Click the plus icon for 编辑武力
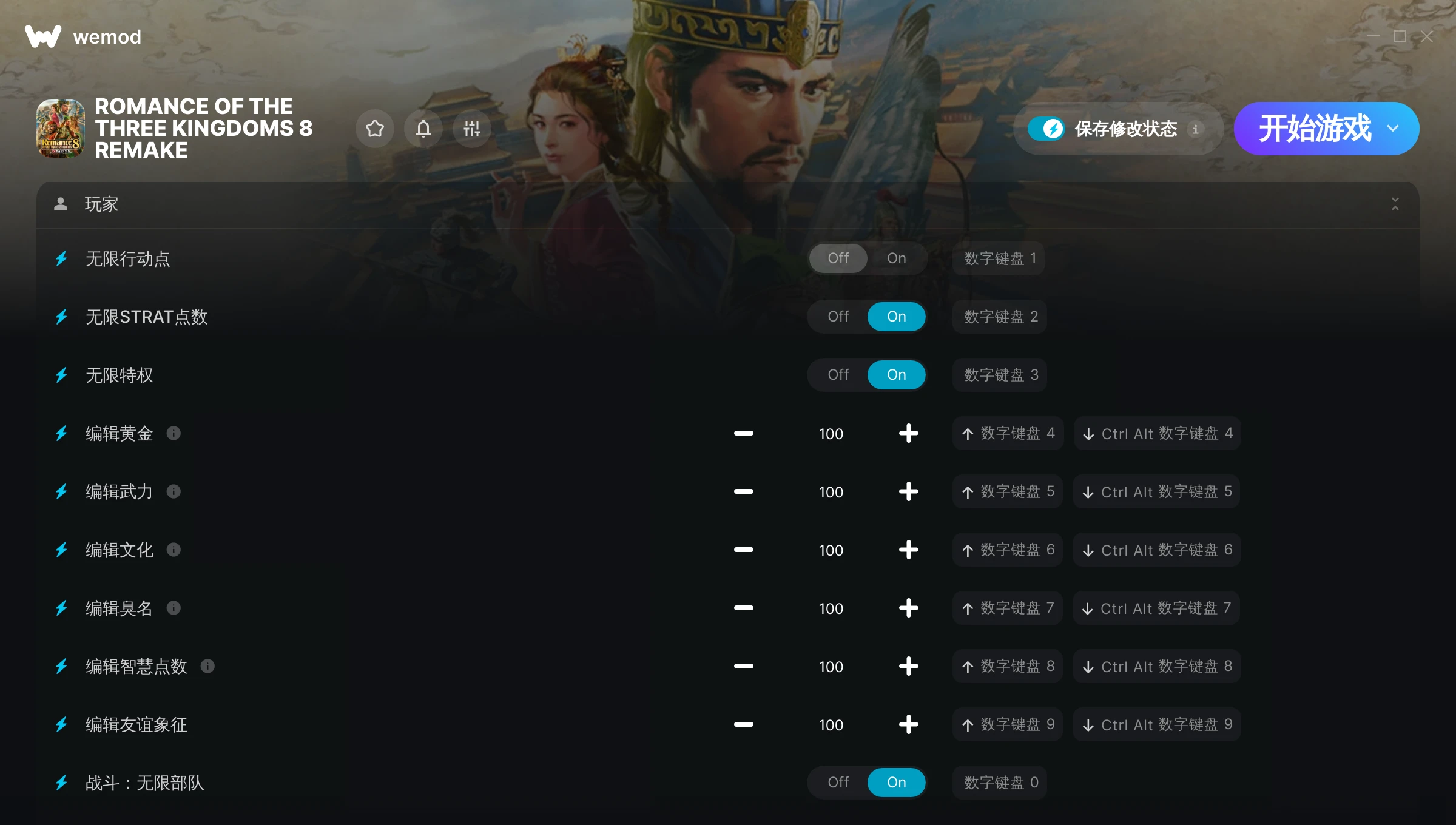This screenshot has height=825, width=1456. coord(908,491)
